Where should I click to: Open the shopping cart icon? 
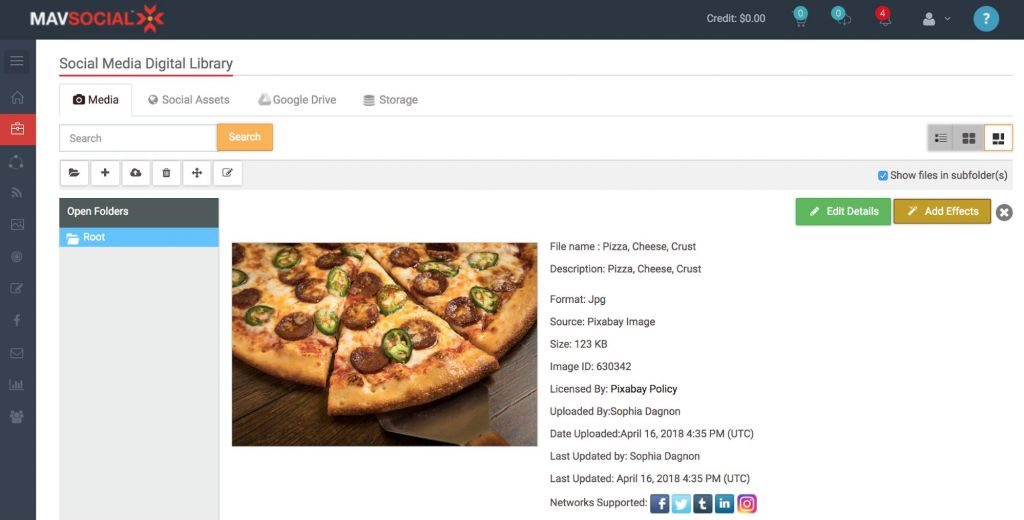(x=800, y=18)
